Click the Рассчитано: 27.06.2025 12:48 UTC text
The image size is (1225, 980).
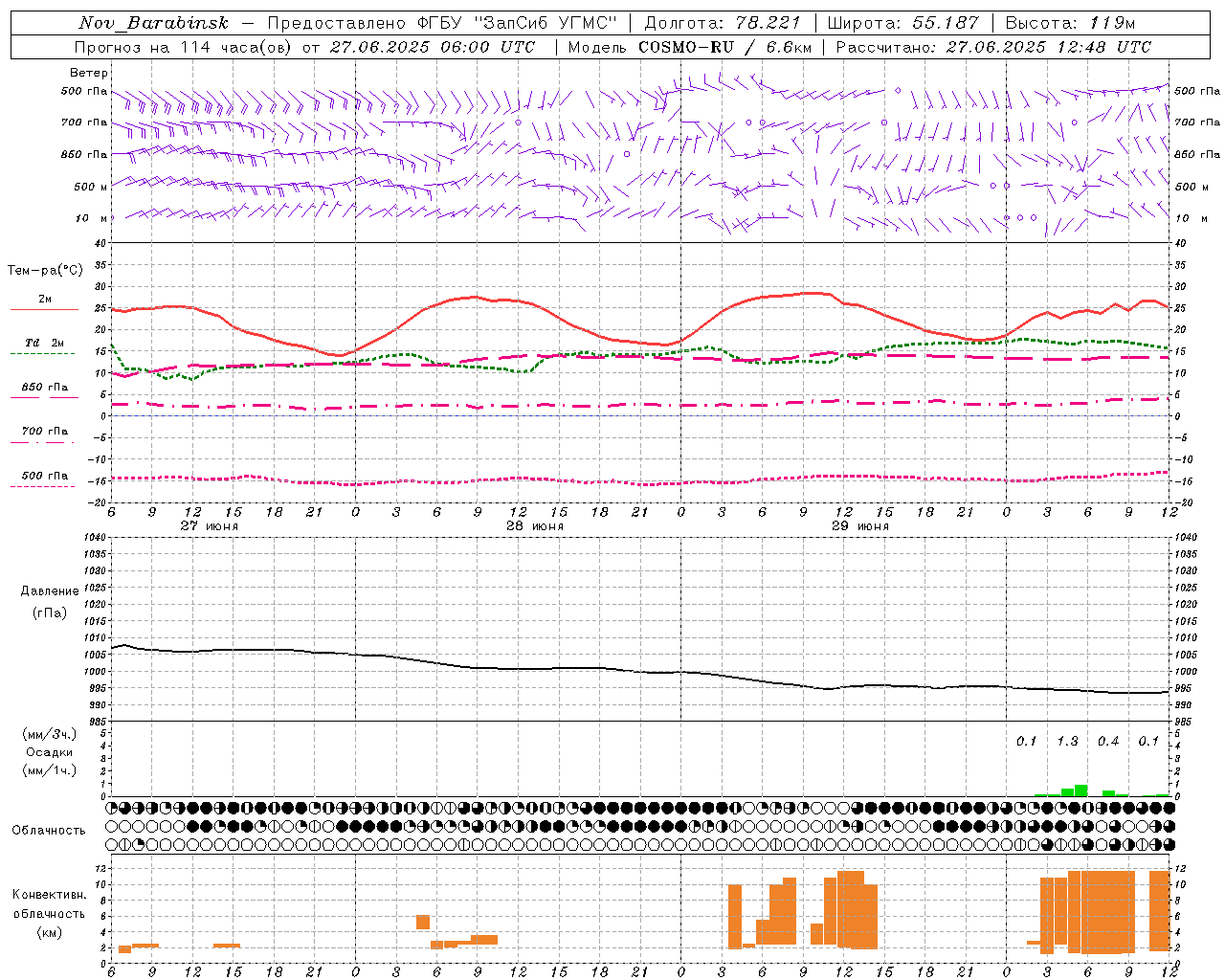tap(993, 47)
